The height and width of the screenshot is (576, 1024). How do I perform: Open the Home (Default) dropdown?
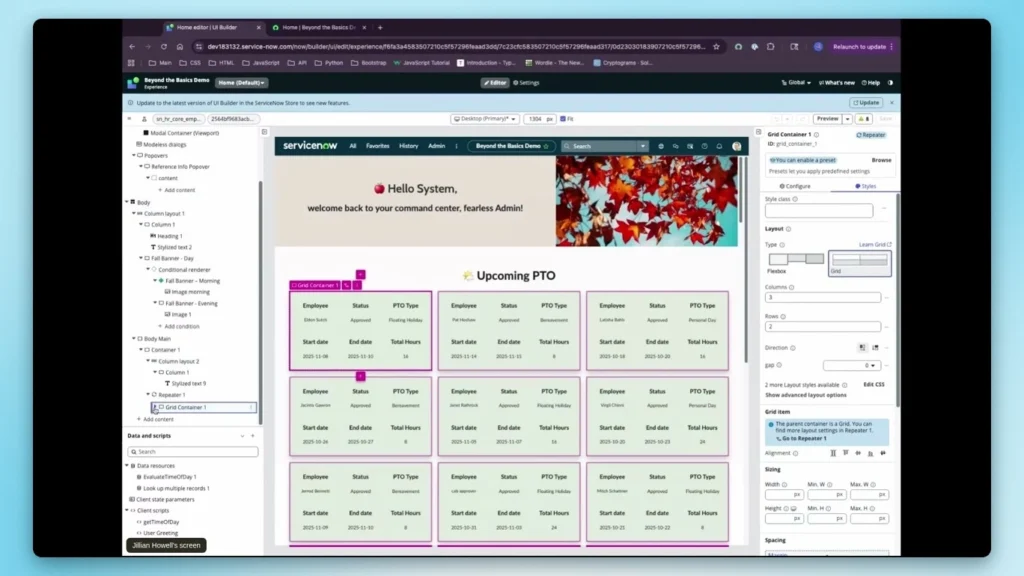(x=240, y=83)
